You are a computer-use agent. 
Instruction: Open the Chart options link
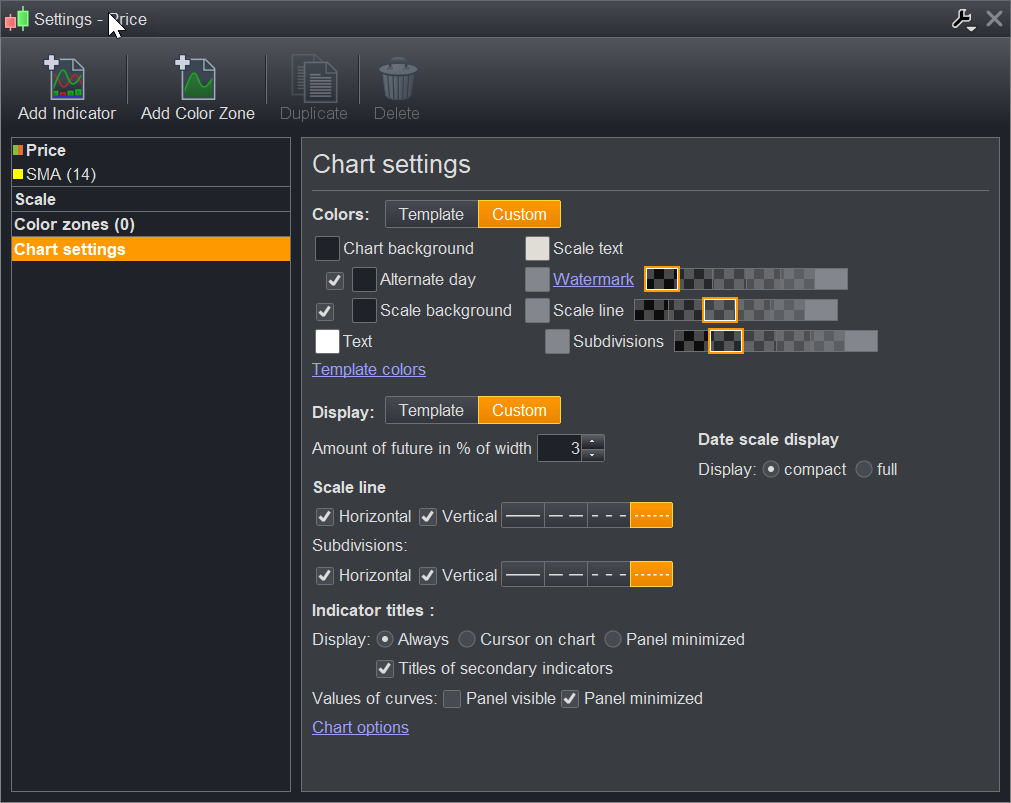click(360, 727)
